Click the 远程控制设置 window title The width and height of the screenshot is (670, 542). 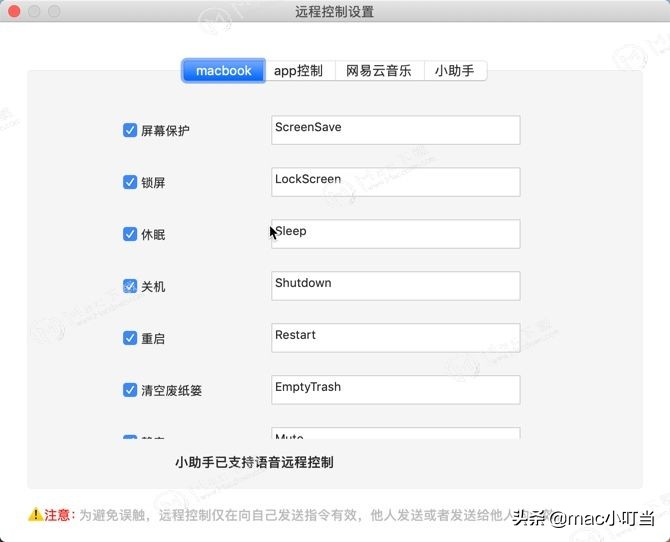coord(335,12)
